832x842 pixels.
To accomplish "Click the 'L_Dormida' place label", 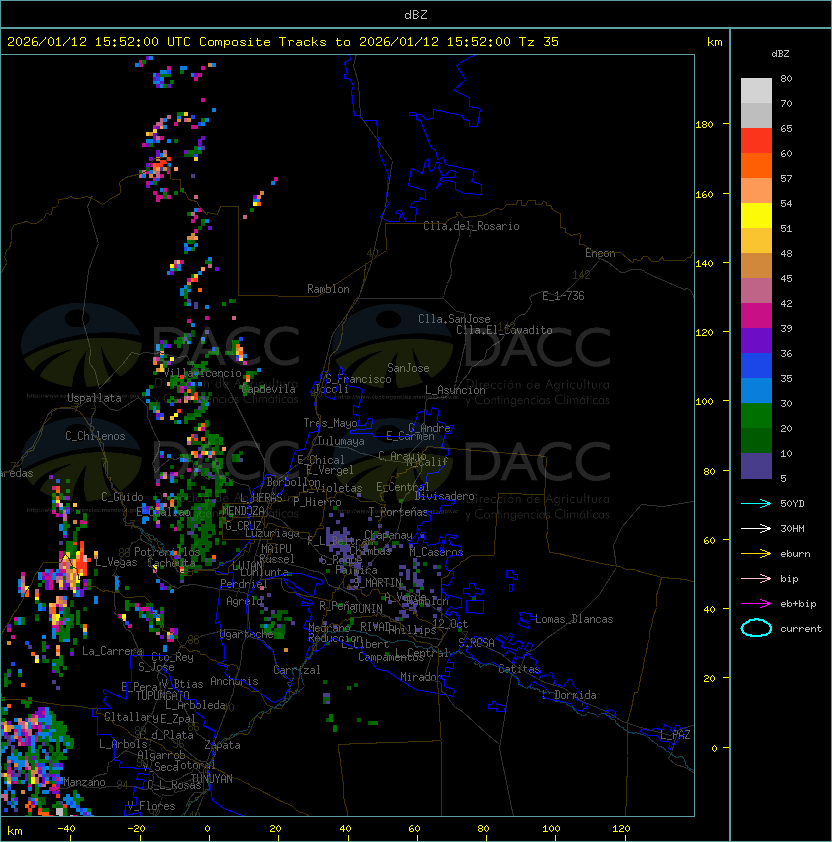I will click(x=569, y=695).
